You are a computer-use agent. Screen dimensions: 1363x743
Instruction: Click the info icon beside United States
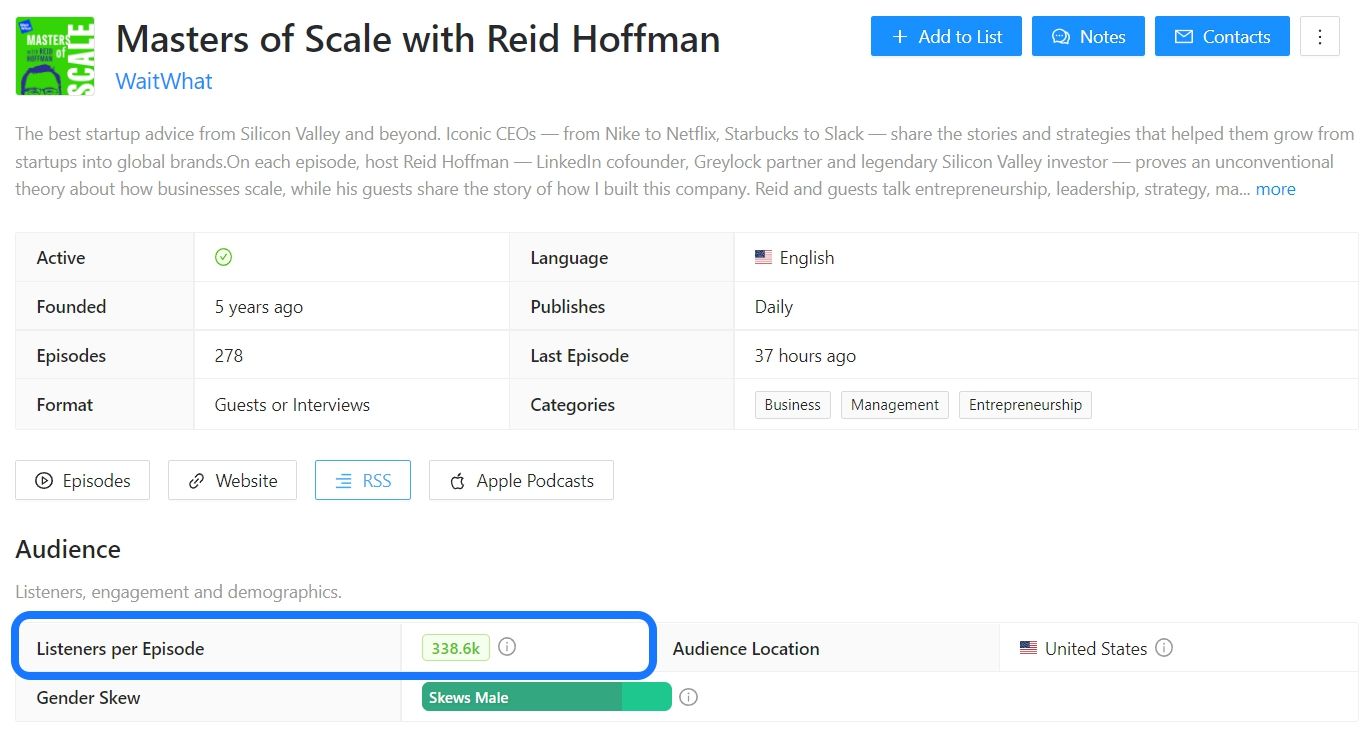click(1164, 647)
